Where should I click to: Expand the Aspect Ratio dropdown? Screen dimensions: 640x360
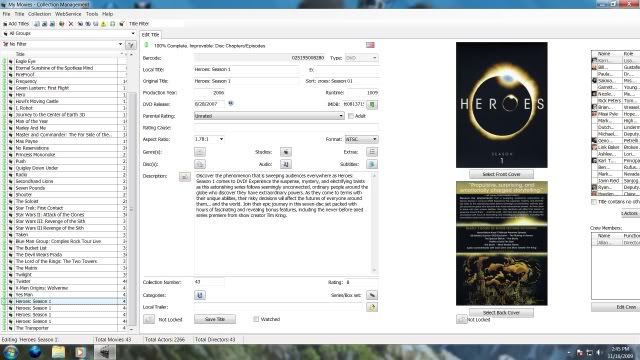pyautogui.click(x=209, y=139)
